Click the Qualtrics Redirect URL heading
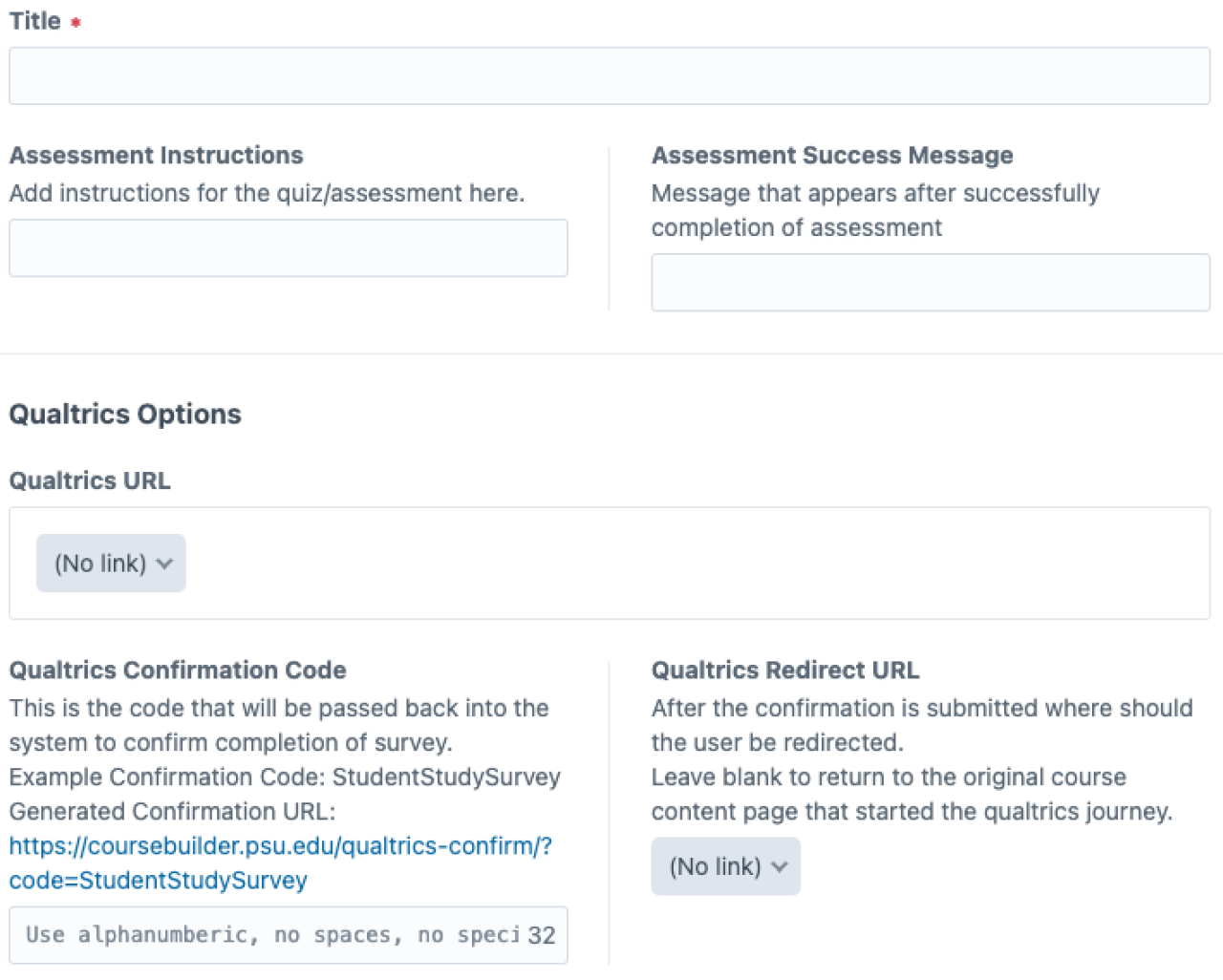1223x980 pixels. (784, 670)
